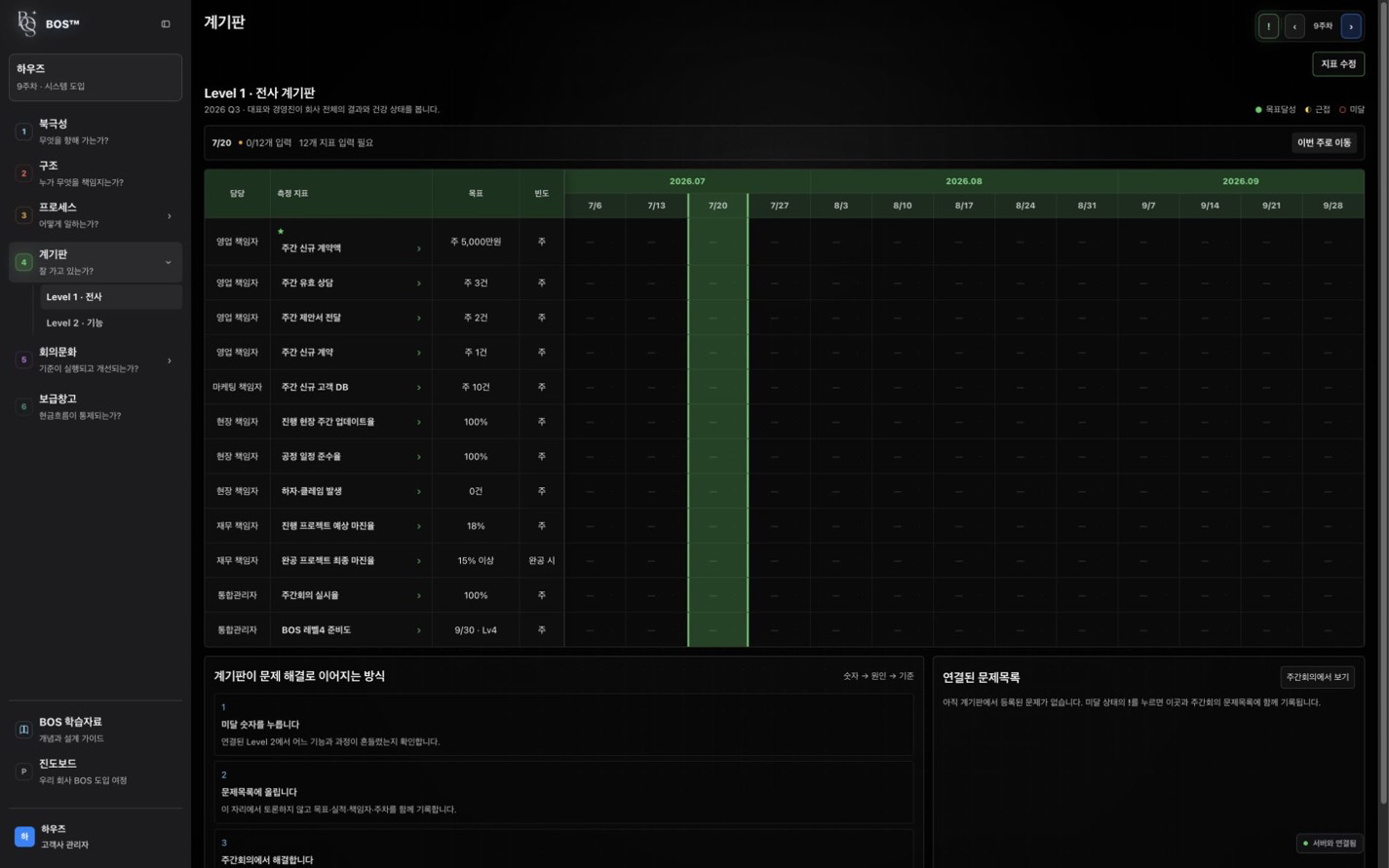Click the 완공 시 frequency cell

pyautogui.click(x=542, y=561)
